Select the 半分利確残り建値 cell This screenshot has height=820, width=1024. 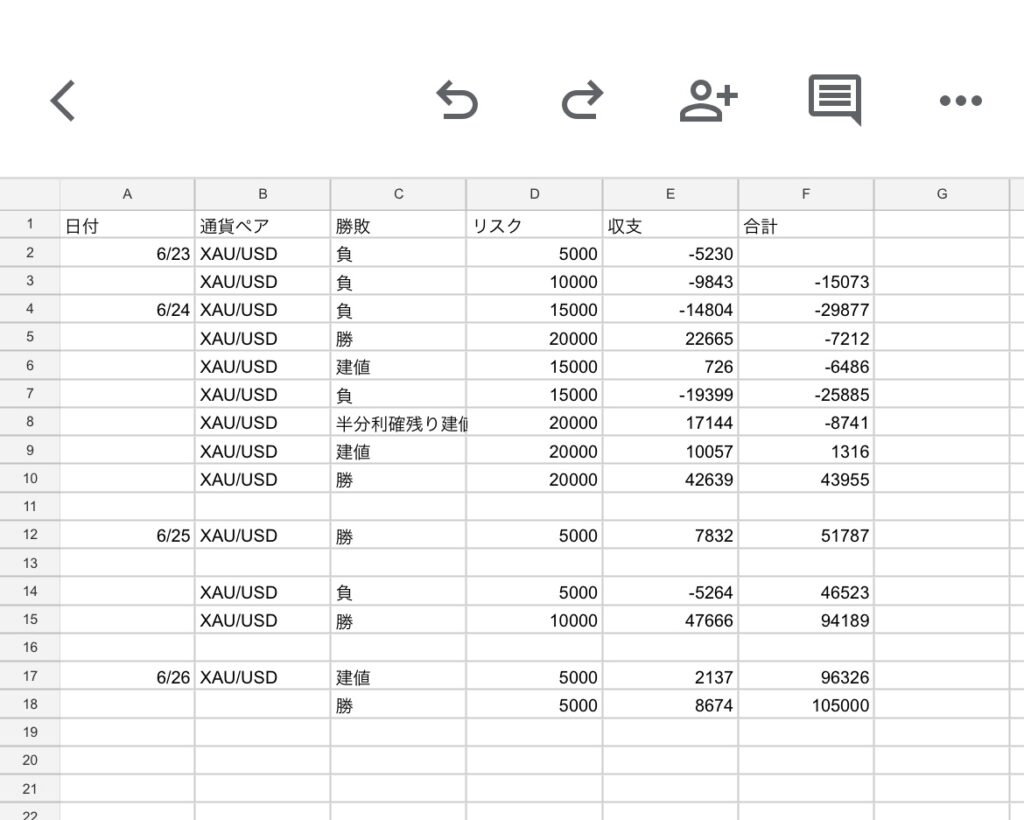(398, 422)
